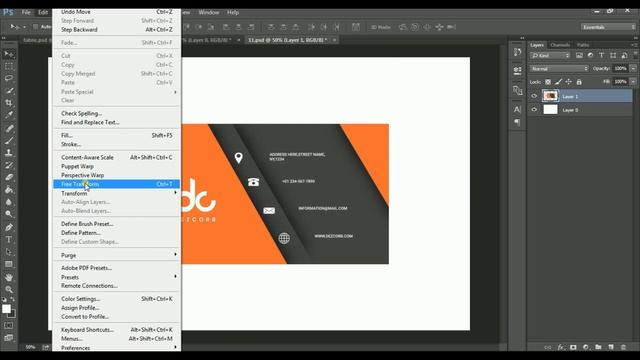
Task: Create new group folder icon
Action: [598, 347]
